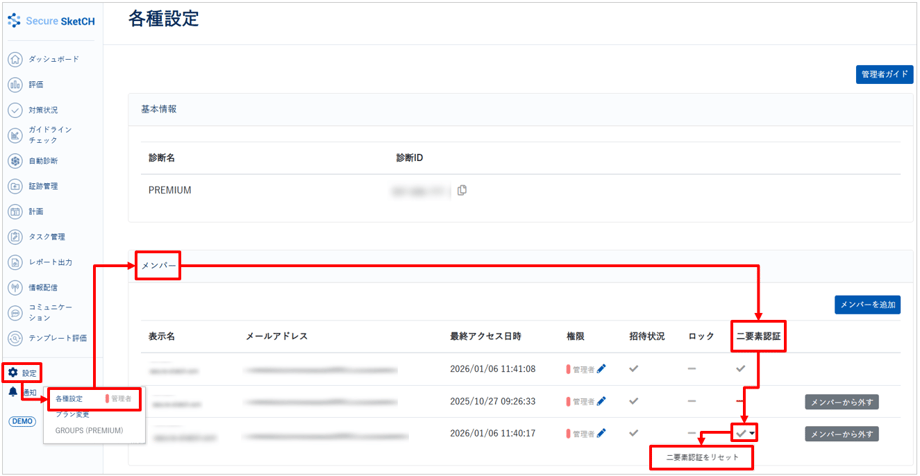Remove member last accessed 2025/10/27 via メンバーから外す
The width and height of the screenshot is (920, 476).
[841, 402]
